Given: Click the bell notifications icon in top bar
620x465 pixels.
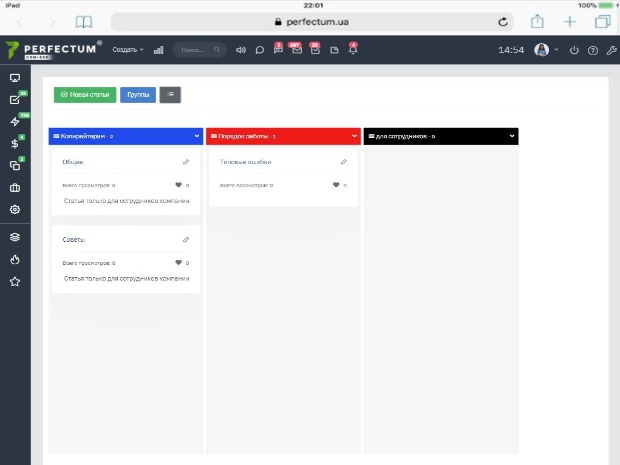Looking at the screenshot, I should [352, 49].
